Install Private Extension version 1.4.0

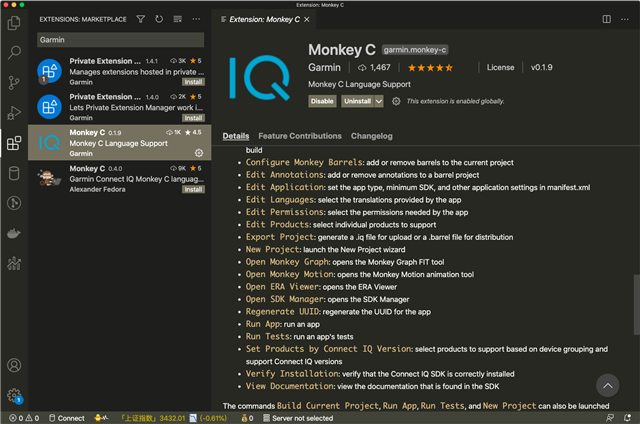pos(193,118)
